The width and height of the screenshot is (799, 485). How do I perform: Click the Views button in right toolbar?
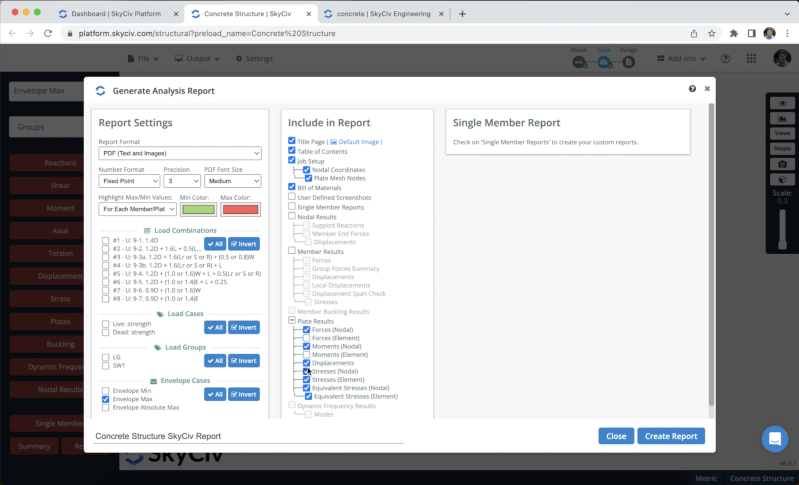click(782, 133)
